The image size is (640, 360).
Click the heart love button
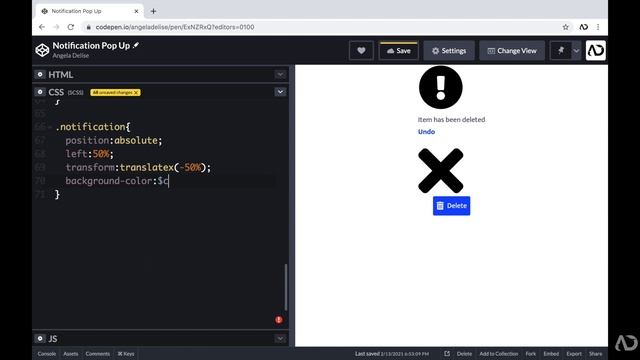click(x=361, y=51)
